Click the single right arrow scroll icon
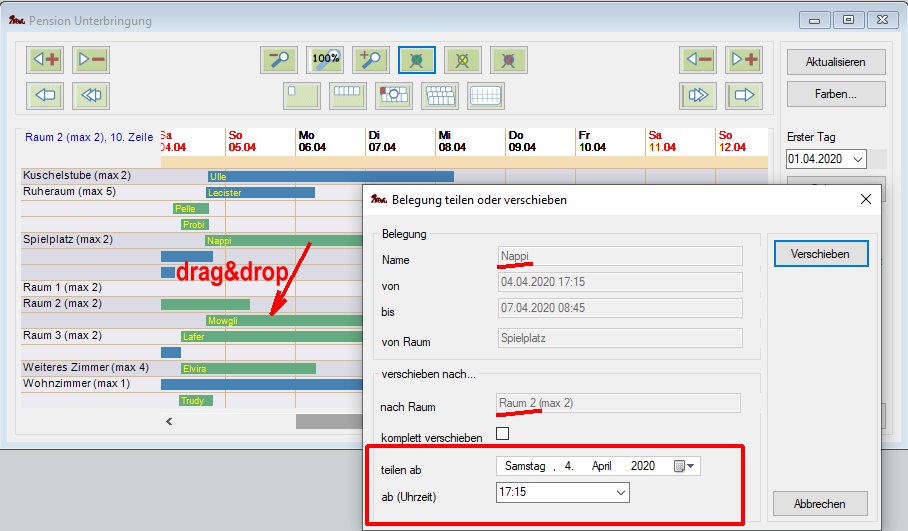908x531 pixels. (744, 96)
